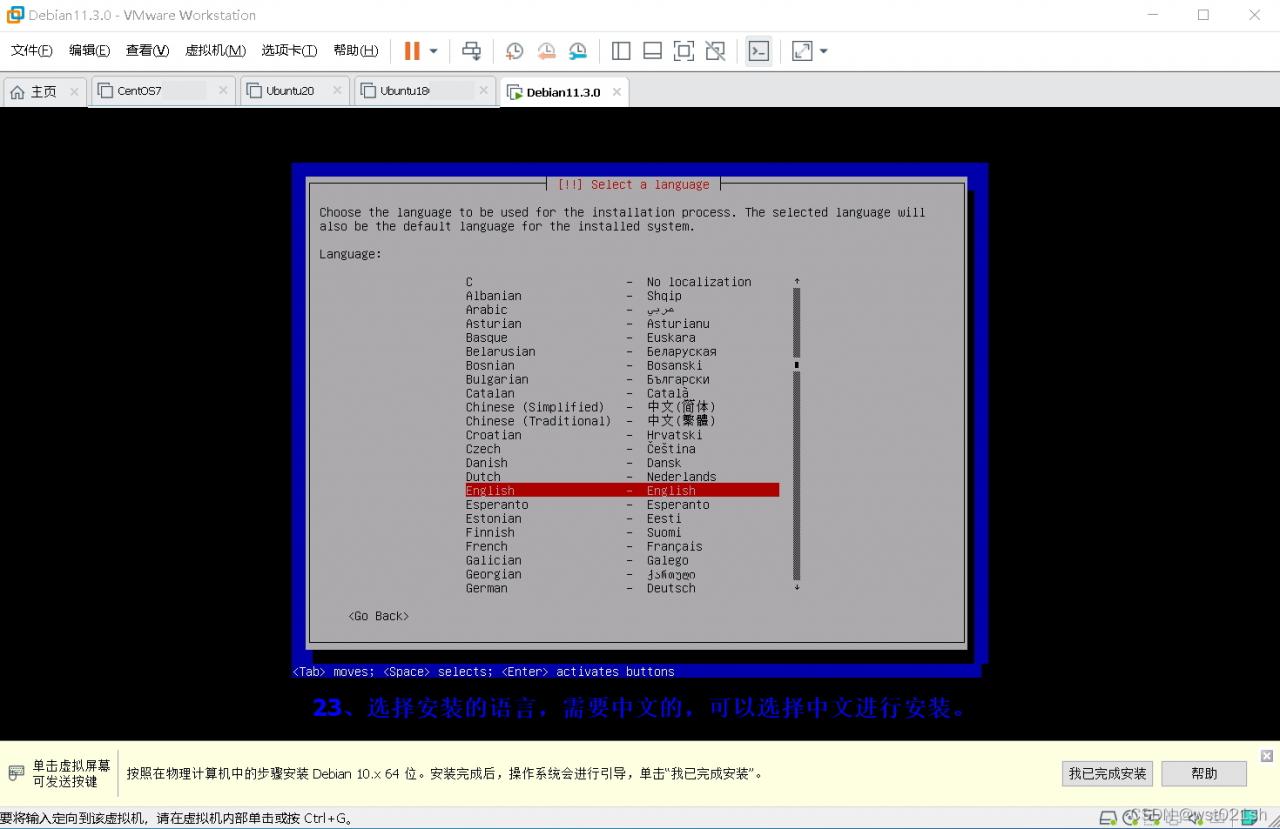Enter full screen mode
This screenshot has height=829, width=1280.
684,51
